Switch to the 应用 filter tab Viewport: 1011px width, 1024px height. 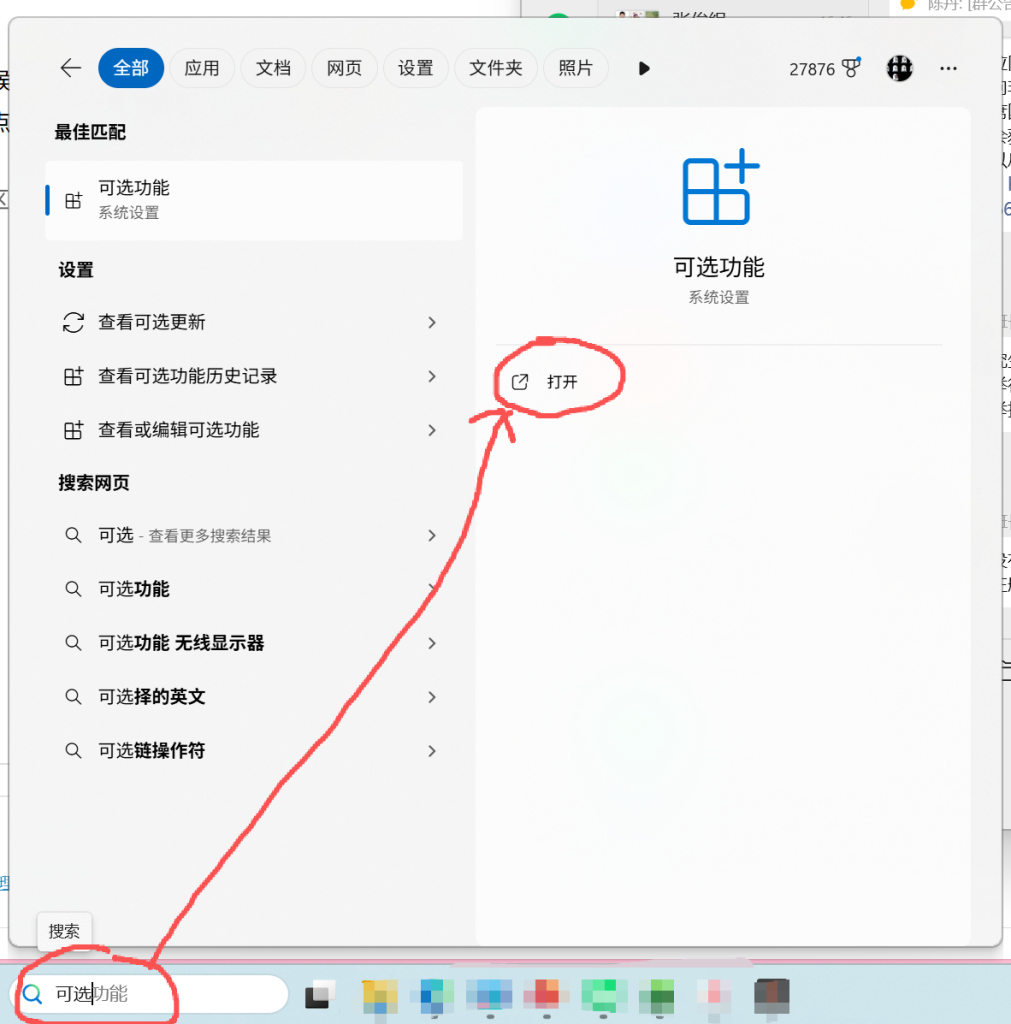[x=201, y=68]
